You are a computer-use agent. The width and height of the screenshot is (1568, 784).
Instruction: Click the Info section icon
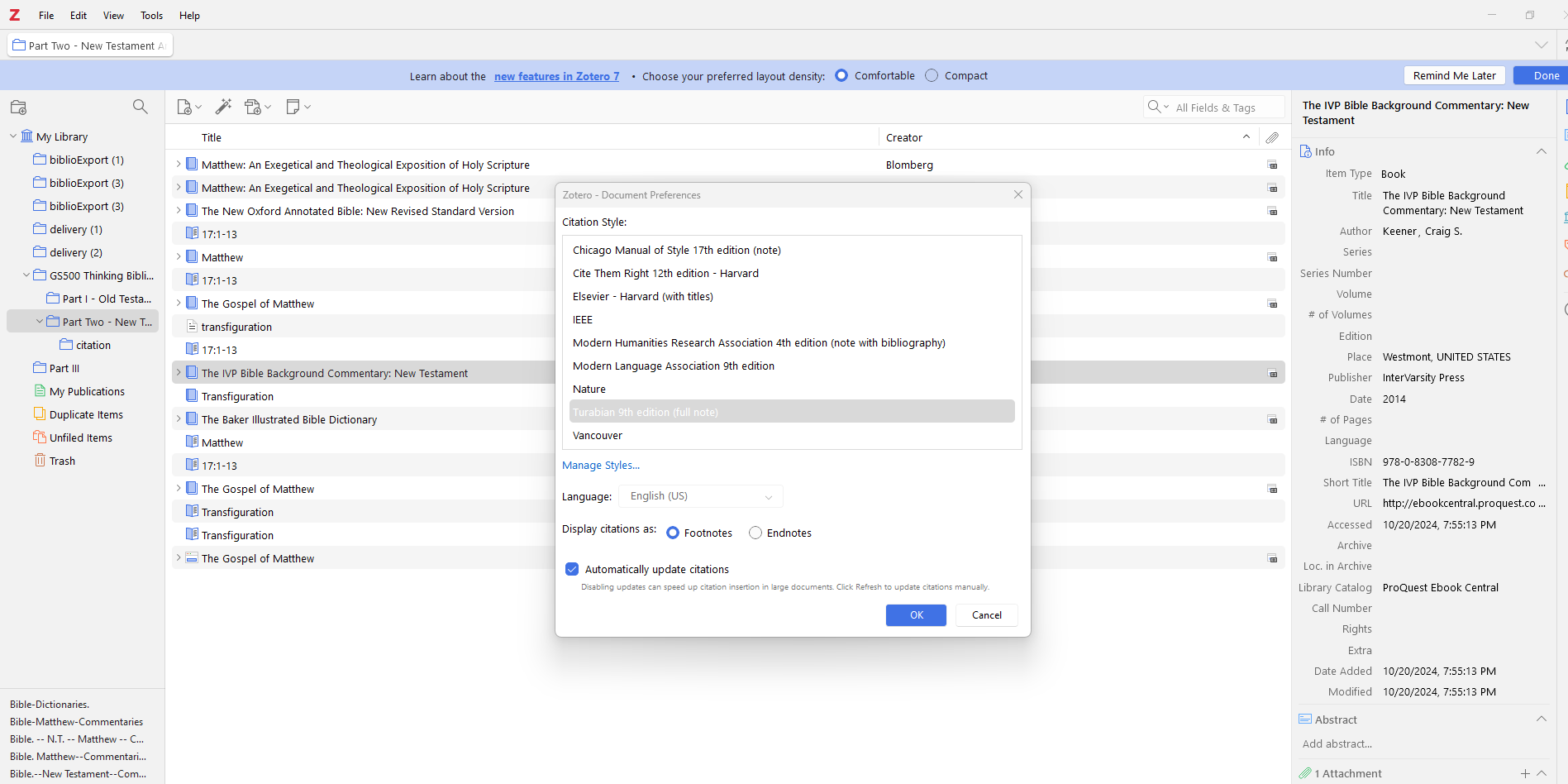(1306, 151)
